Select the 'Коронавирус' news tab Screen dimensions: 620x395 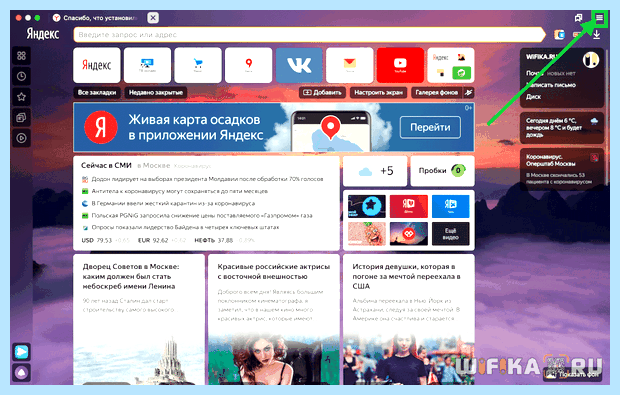coord(193,166)
